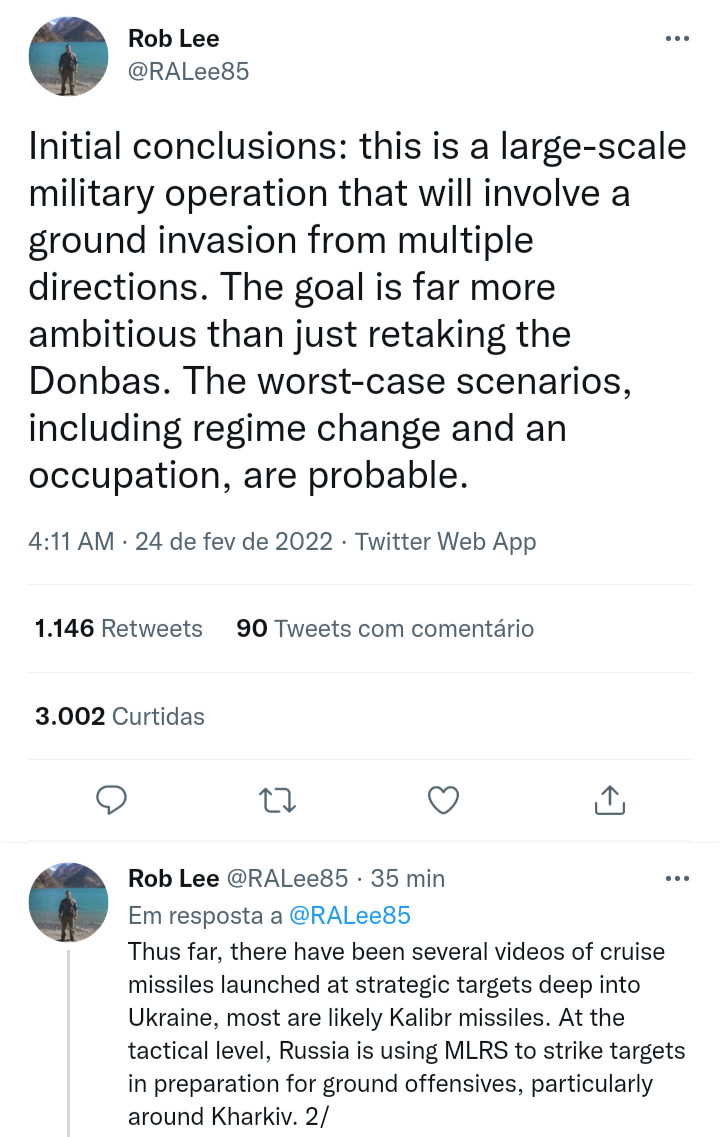Viewport: 720px width, 1137px height.
Task: Click the reply speech bubble icon
Action: click(111, 799)
